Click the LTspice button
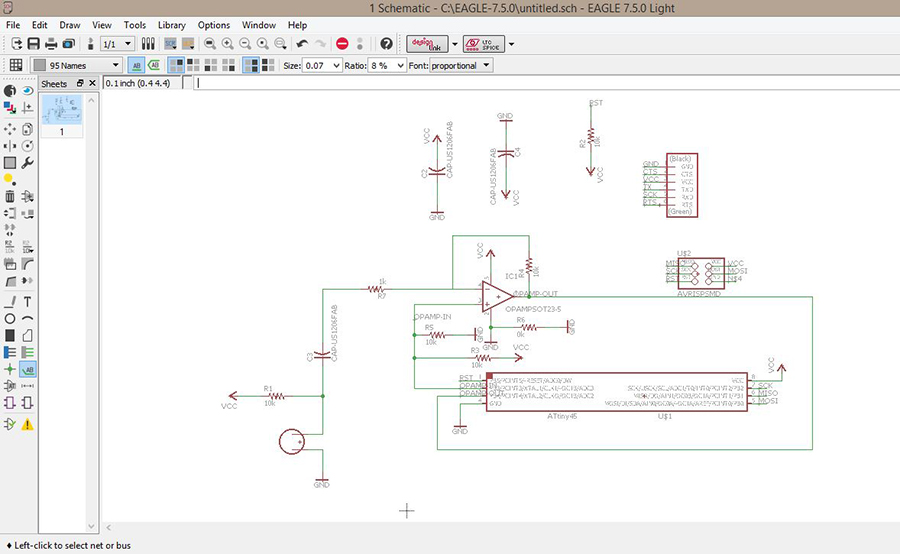Image resolution: width=900 pixels, height=554 pixels. pos(484,44)
